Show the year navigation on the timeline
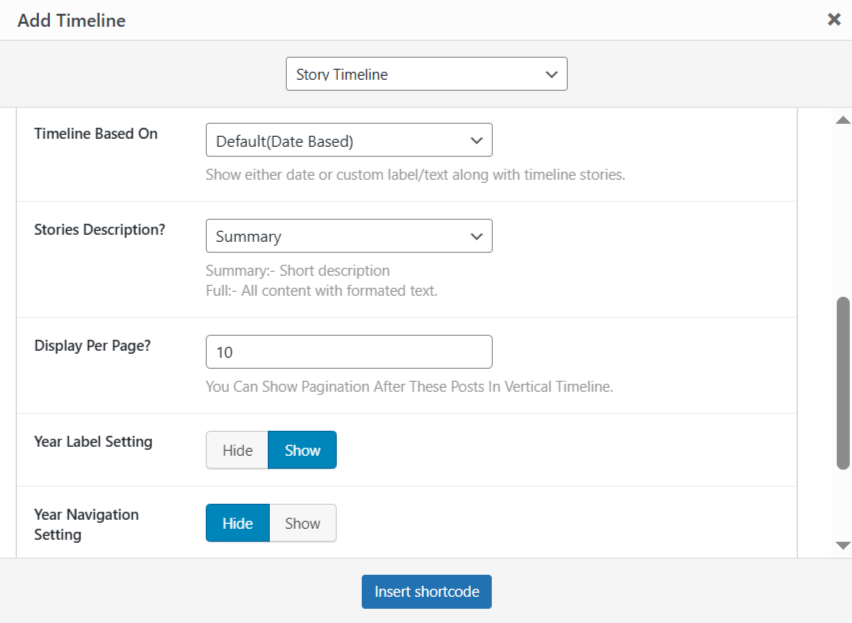The width and height of the screenshot is (852, 623). pos(302,522)
